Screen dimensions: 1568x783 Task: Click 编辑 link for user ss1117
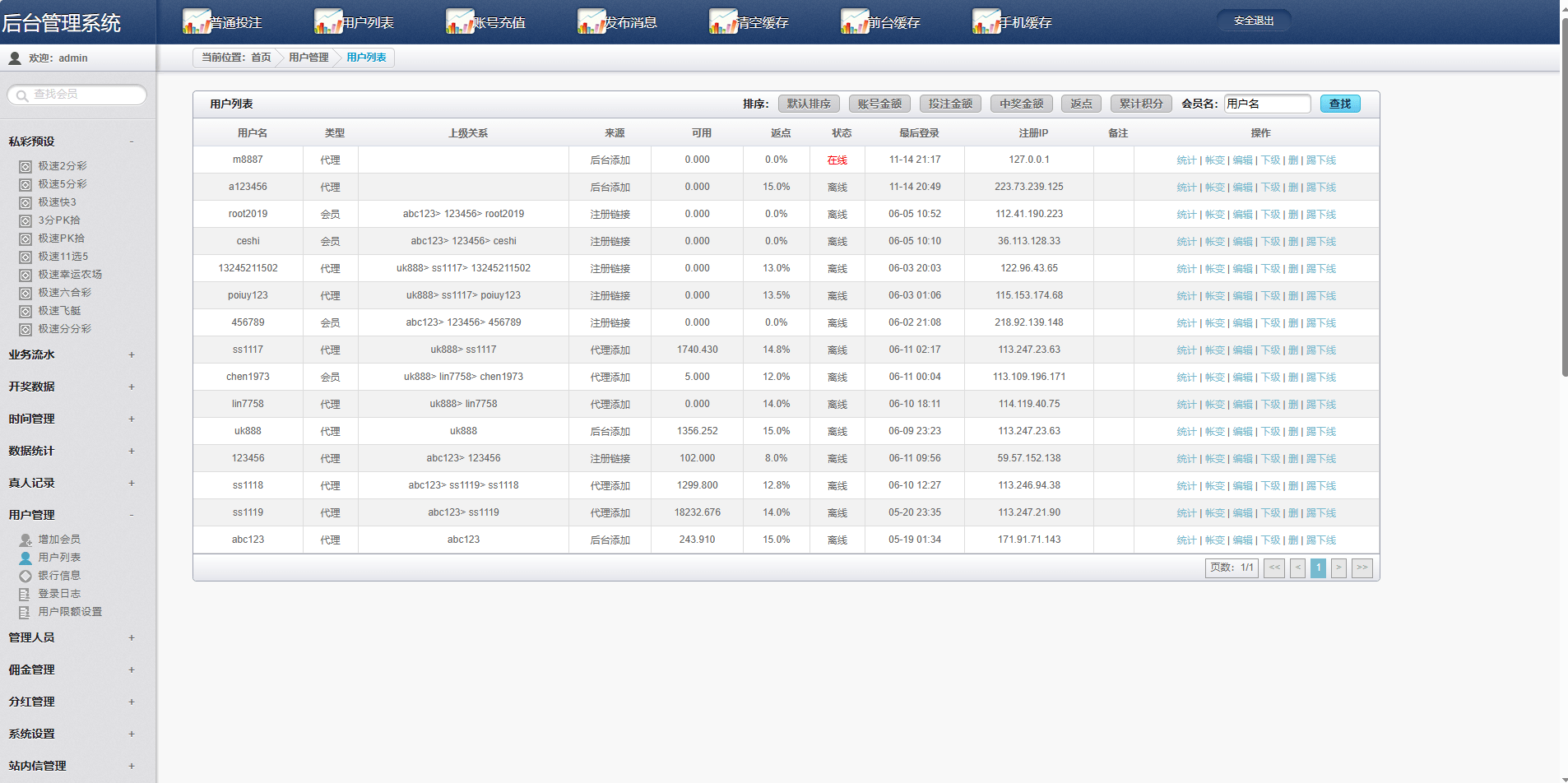(1242, 350)
